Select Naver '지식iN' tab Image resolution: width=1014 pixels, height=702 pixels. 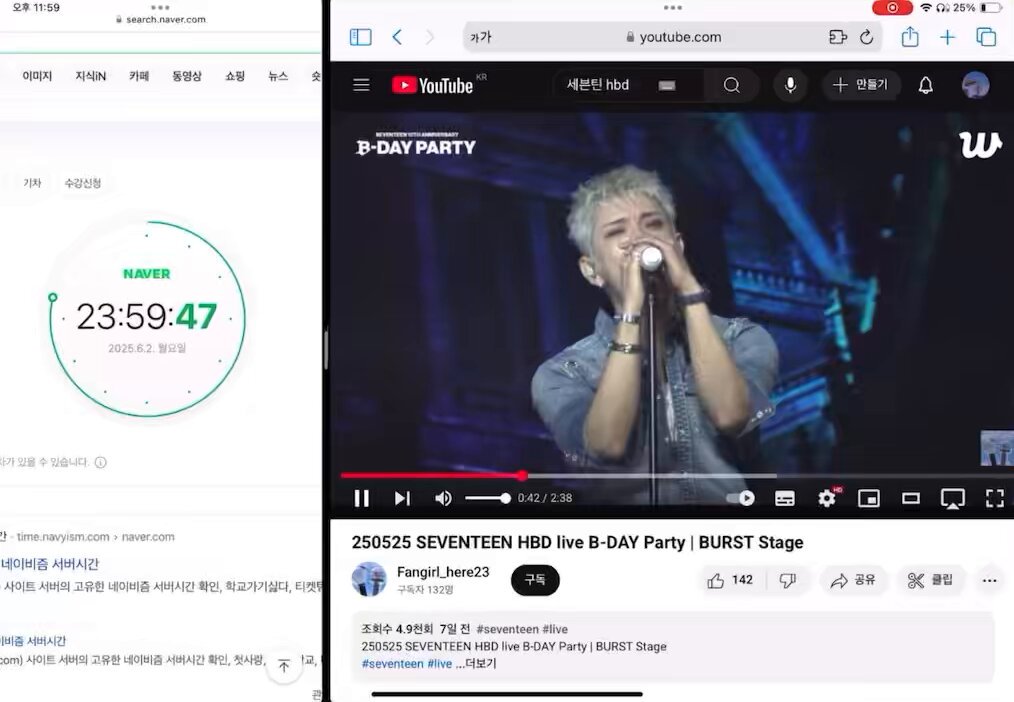click(x=91, y=76)
